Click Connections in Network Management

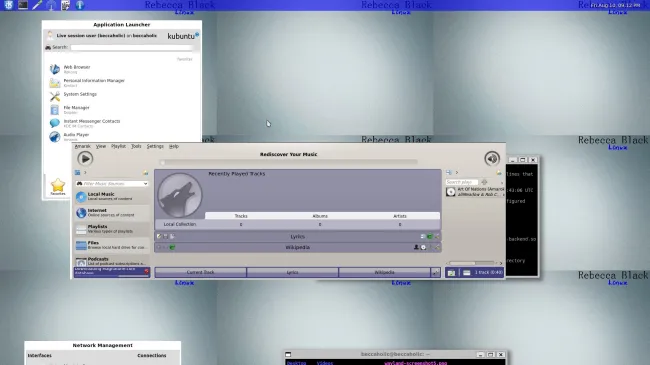pyautogui.click(x=152, y=355)
